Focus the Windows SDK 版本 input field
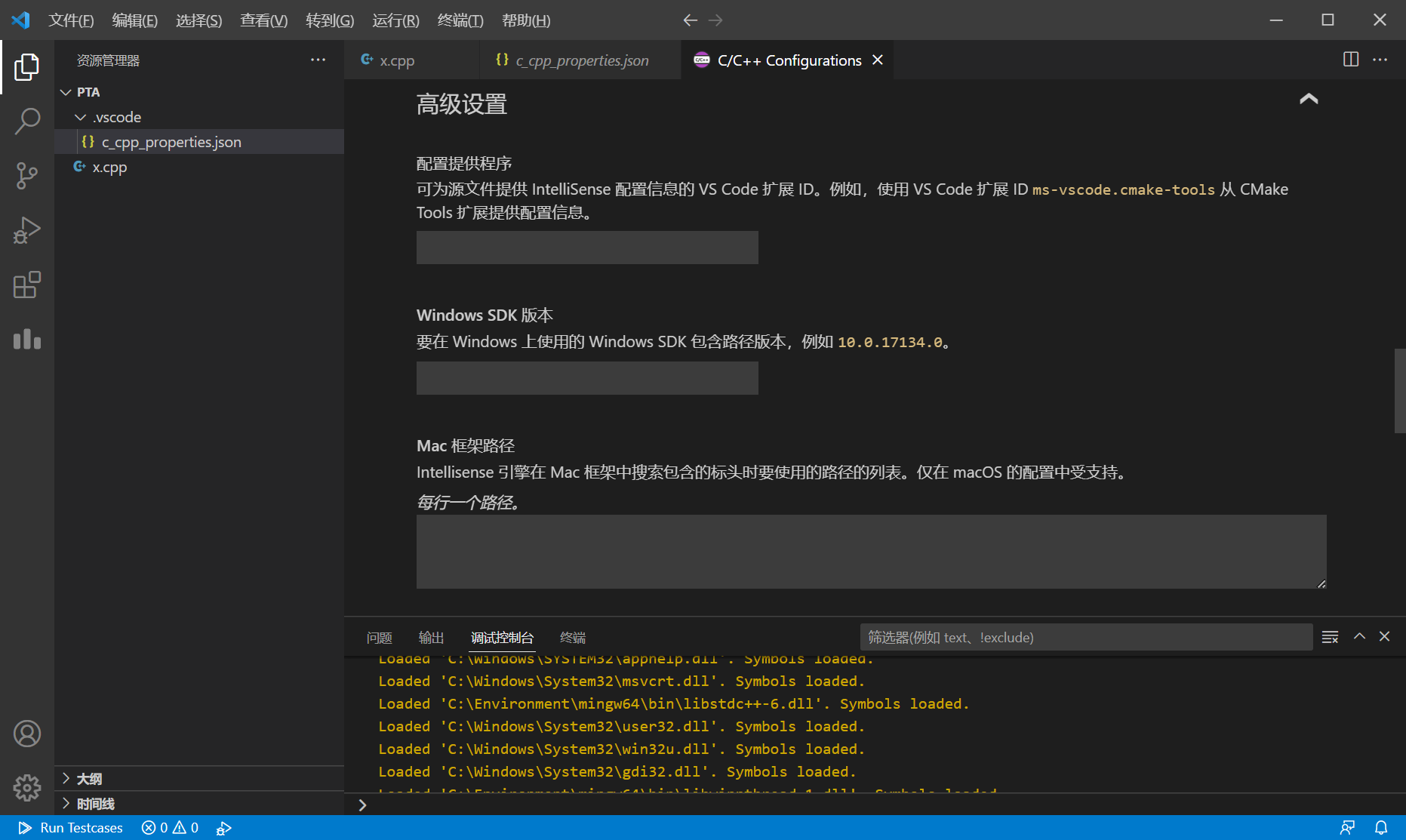Image resolution: width=1406 pixels, height=840 pixels. tap(587, 378)
